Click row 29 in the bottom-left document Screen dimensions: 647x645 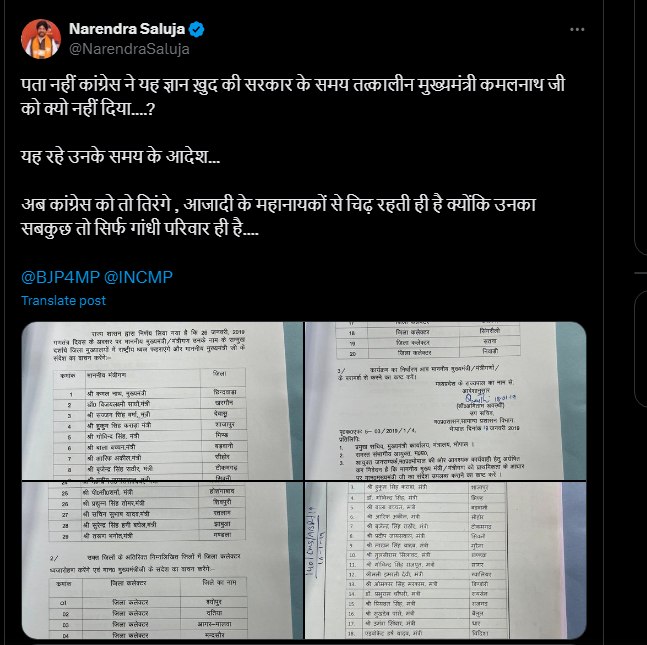pos(147,536)
